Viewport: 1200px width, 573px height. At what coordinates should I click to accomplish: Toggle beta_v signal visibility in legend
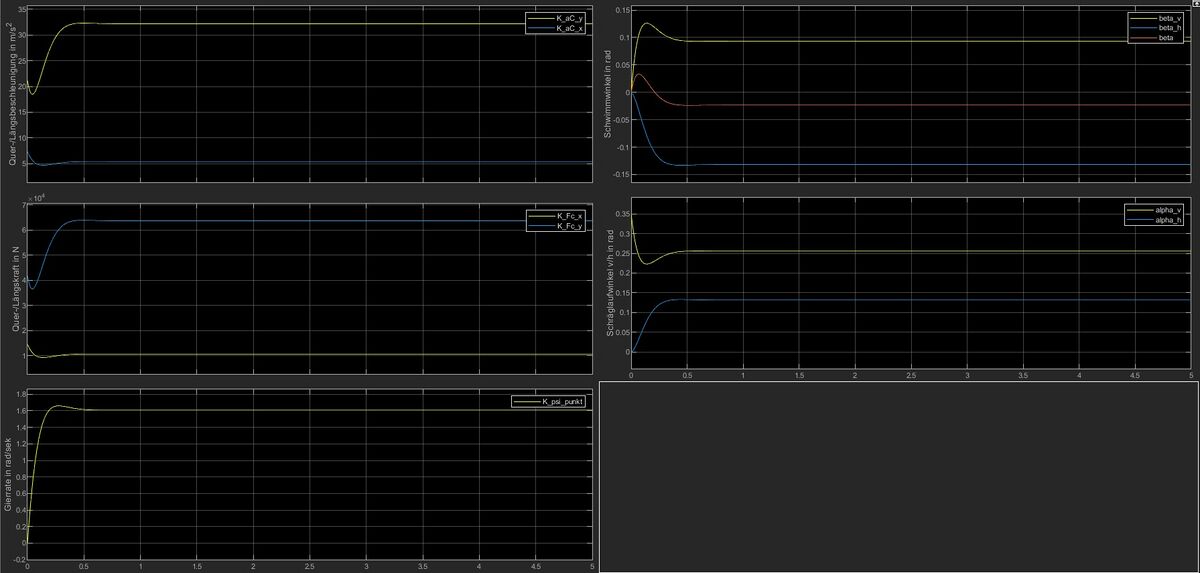[1169, 18]
